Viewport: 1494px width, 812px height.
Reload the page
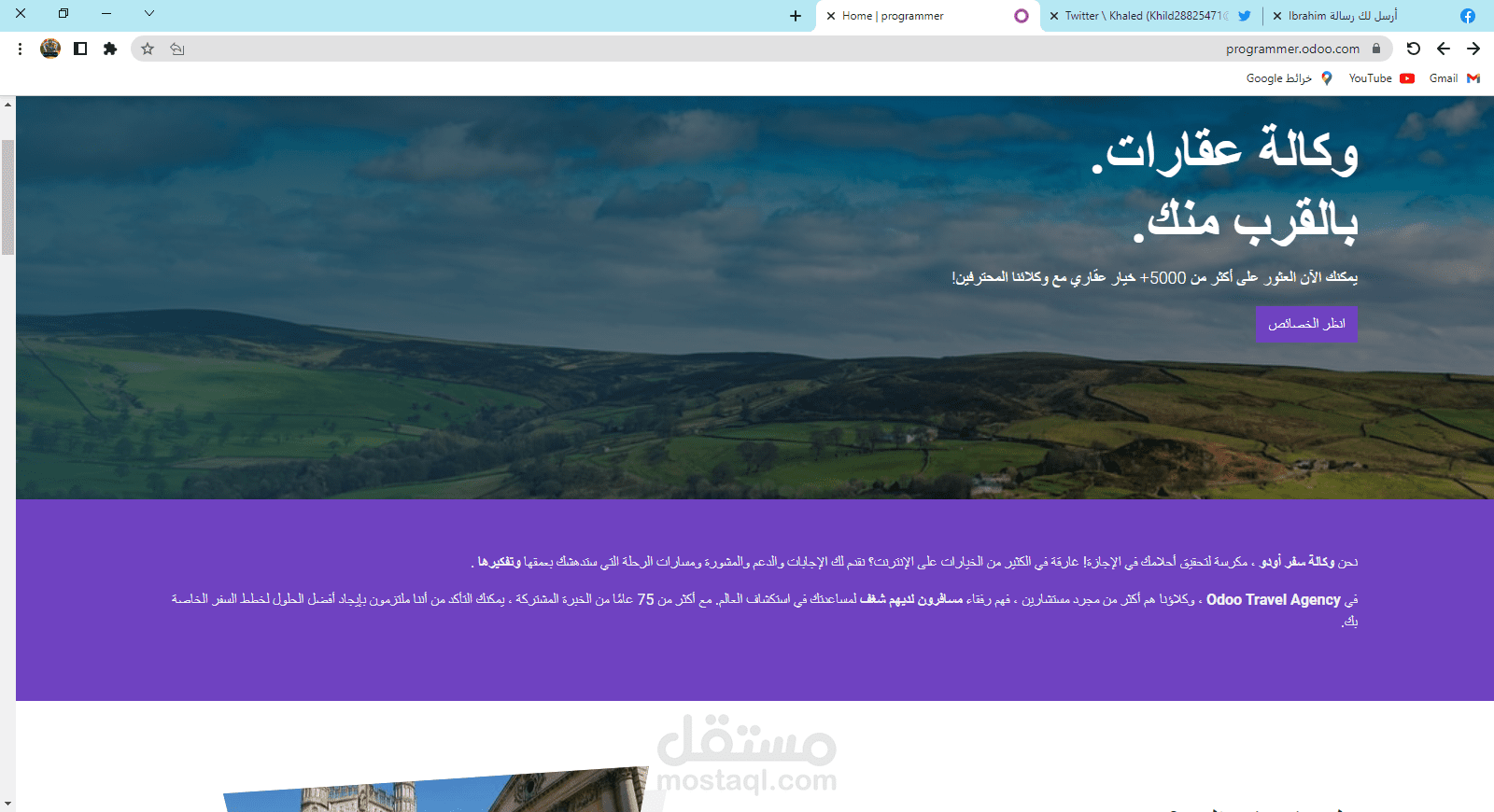[x=1414, y=49]
